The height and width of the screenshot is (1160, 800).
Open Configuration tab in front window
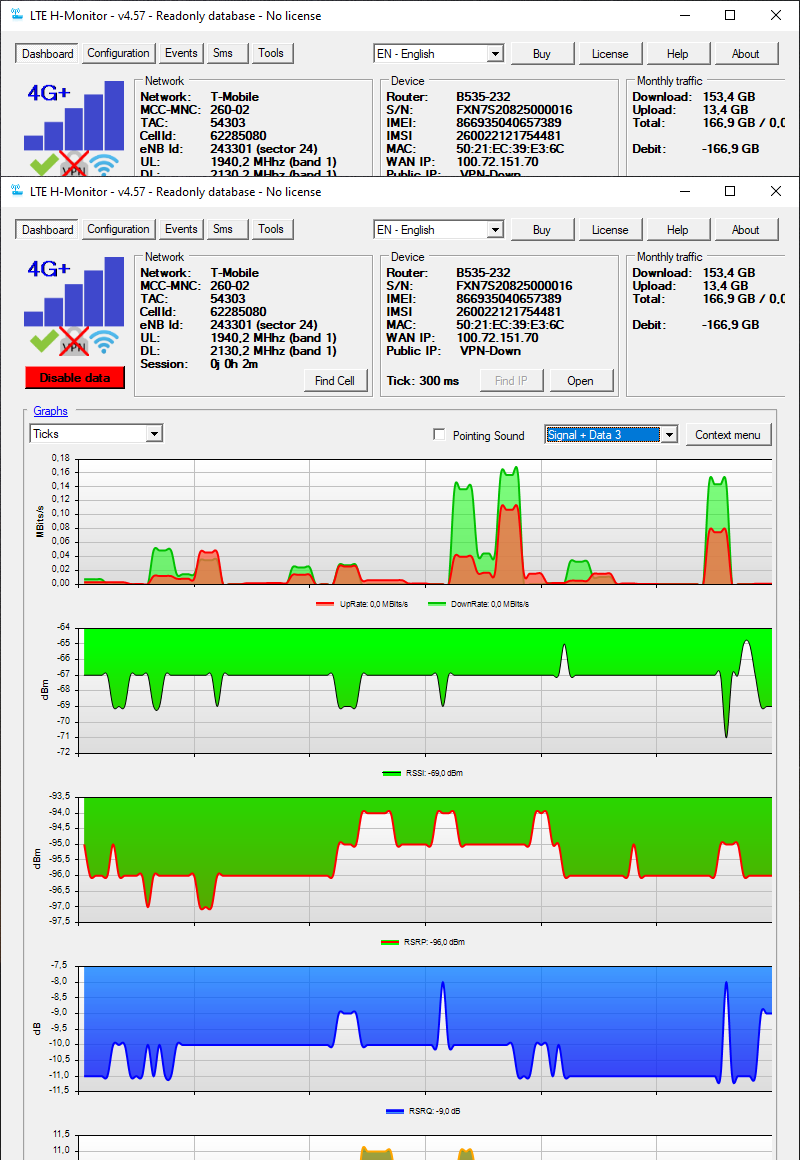(x=118, y=229)
